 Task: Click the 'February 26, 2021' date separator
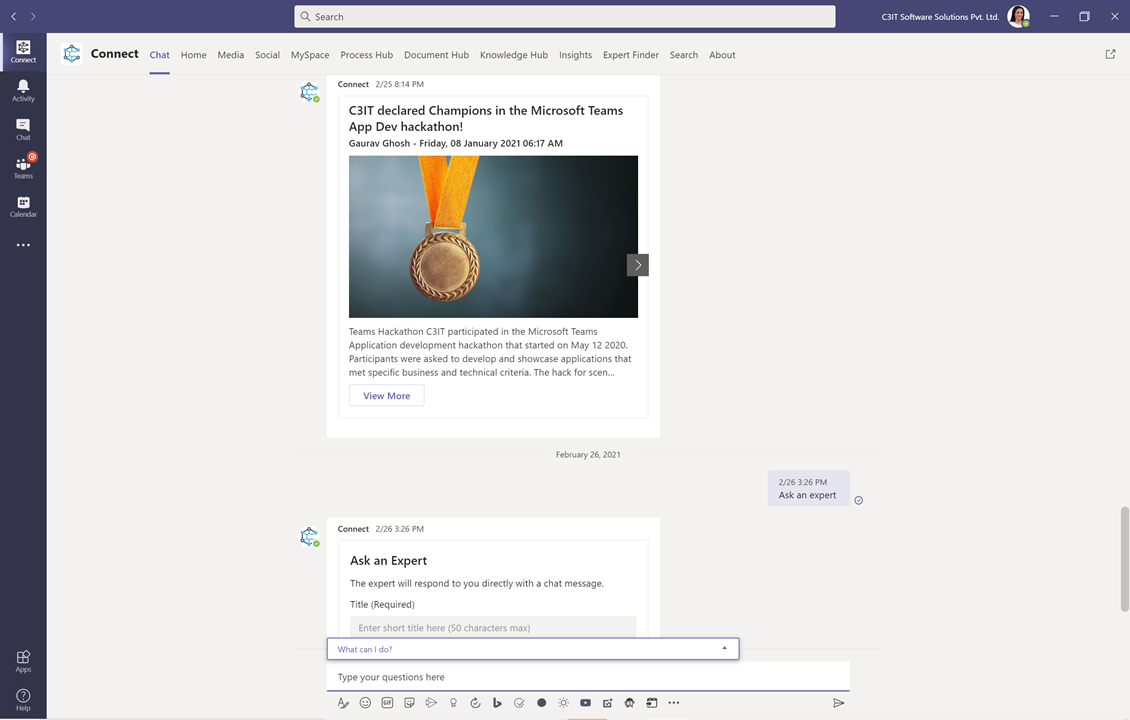[x=588, y=455]
